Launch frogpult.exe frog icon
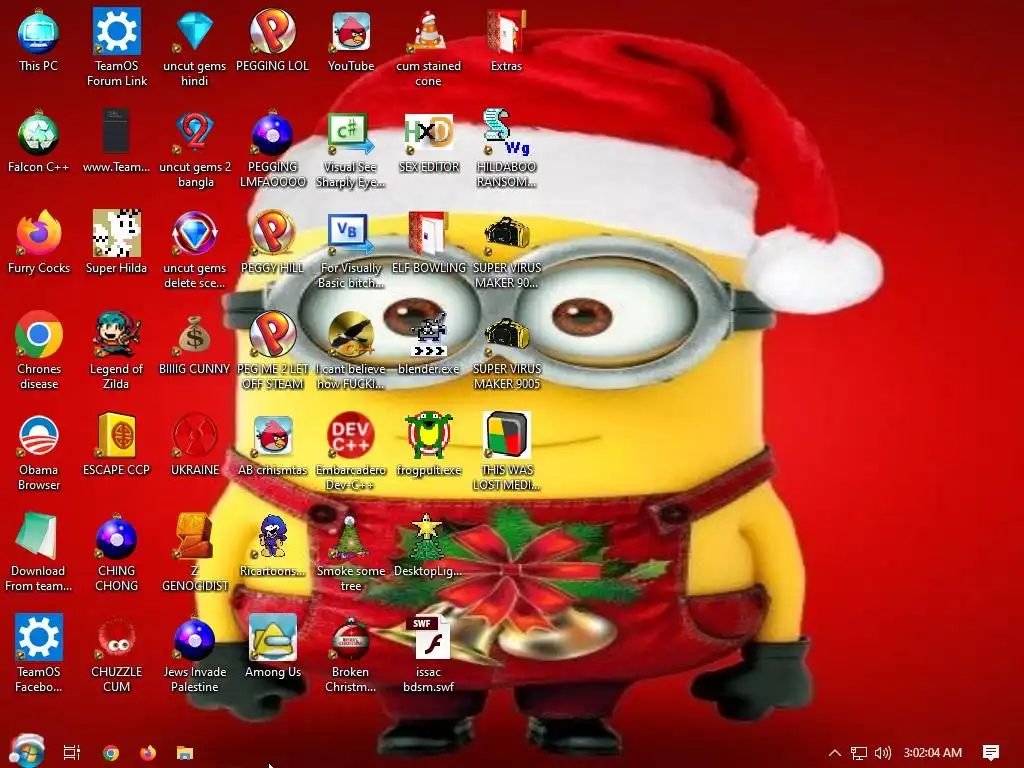Screen dimensions: 1024x768 (x=428, y=436)
